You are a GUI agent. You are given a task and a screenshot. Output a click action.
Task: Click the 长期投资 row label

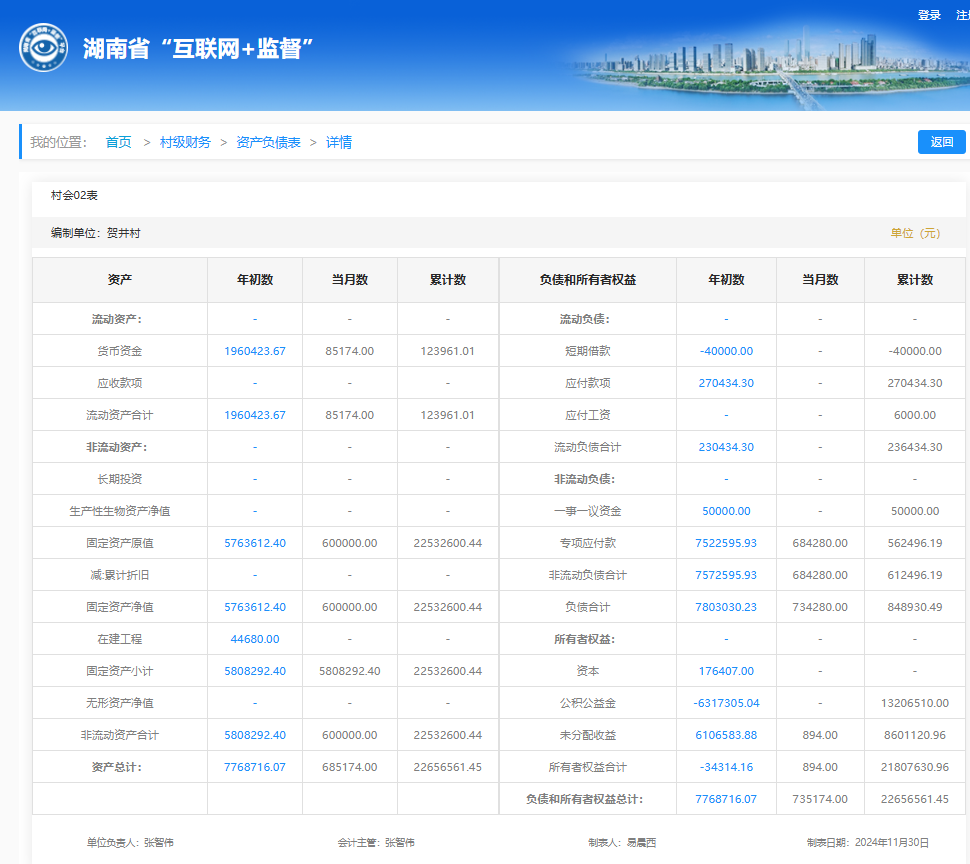(120, 479)
